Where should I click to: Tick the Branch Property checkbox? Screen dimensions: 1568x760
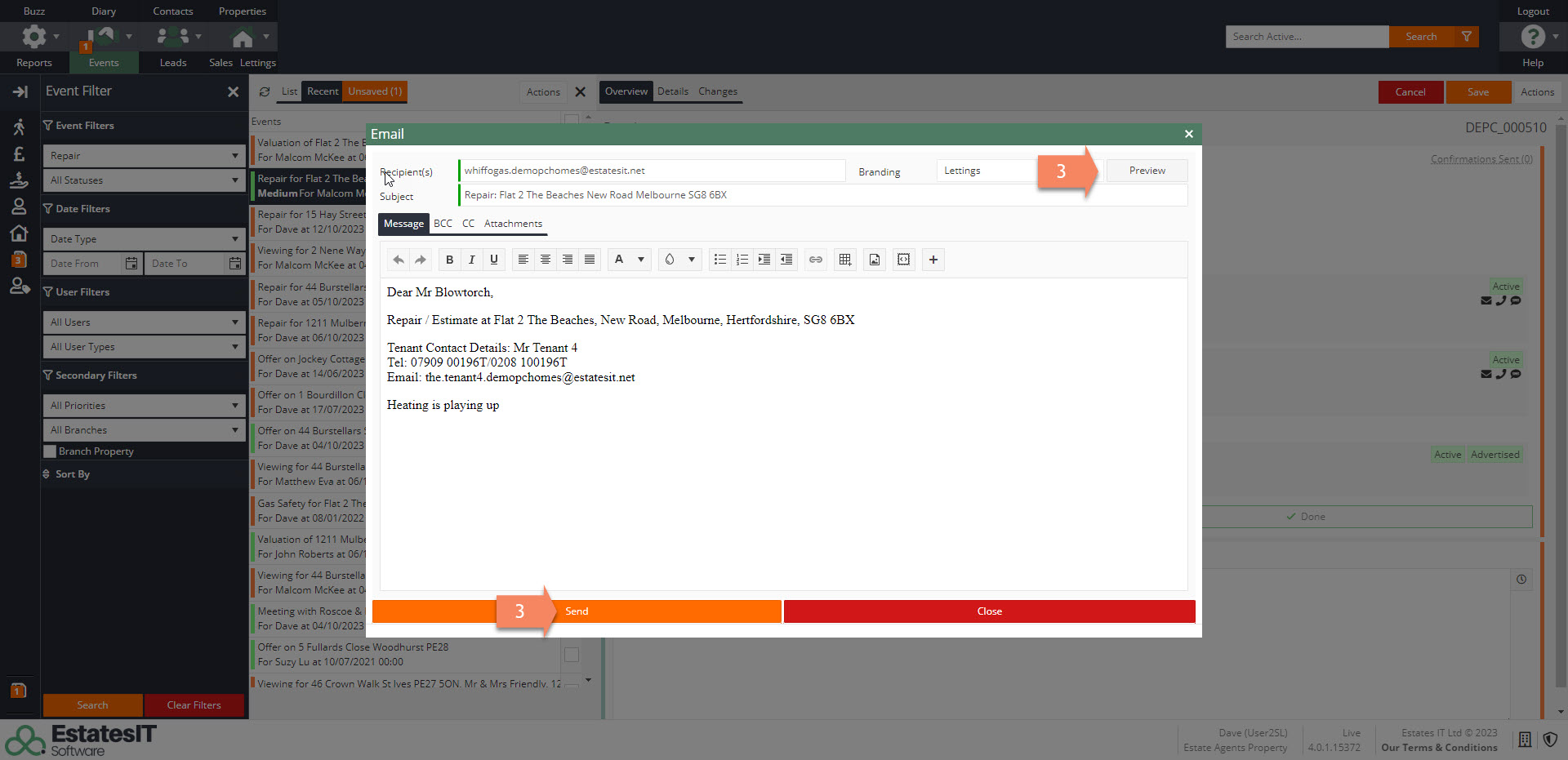point(50,451)
